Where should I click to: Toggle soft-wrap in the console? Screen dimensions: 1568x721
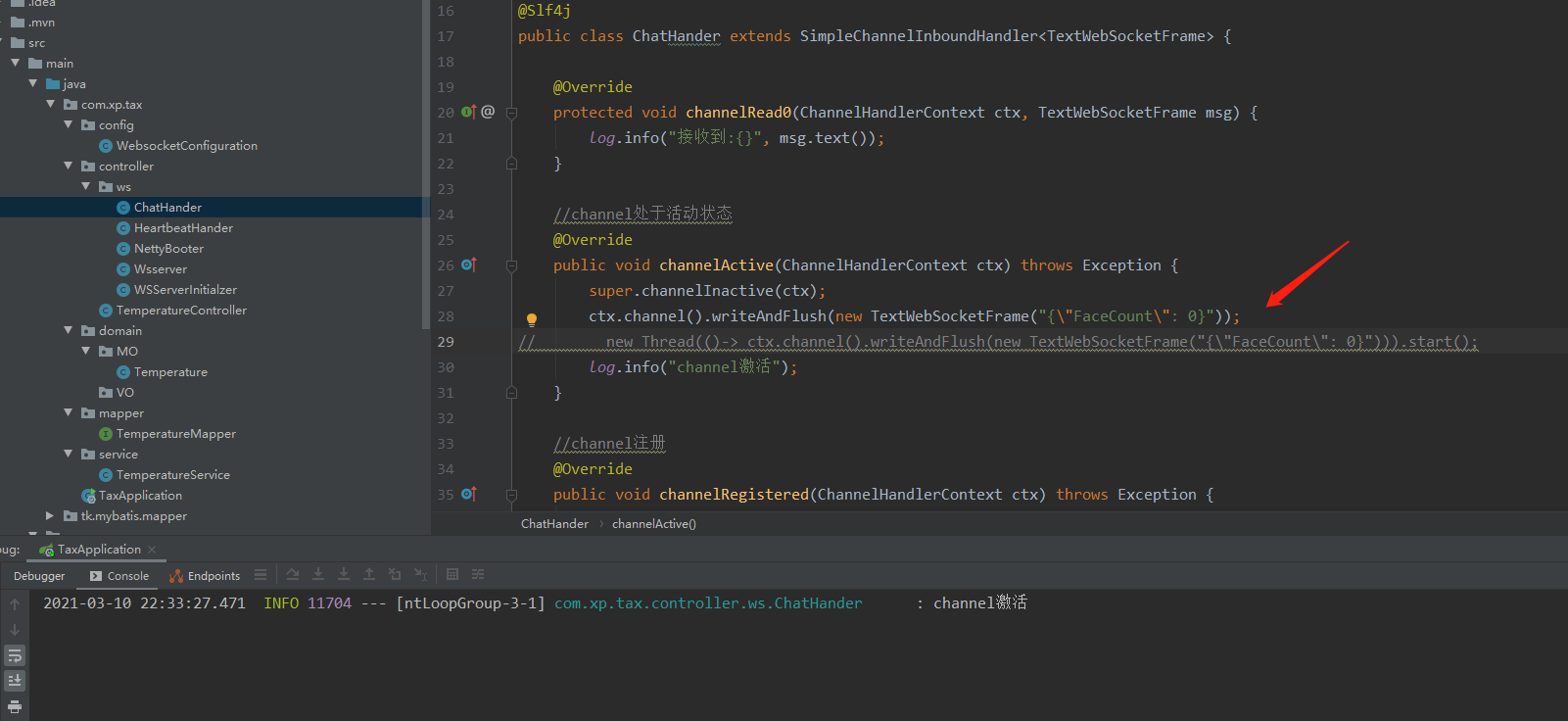(15, 655)
